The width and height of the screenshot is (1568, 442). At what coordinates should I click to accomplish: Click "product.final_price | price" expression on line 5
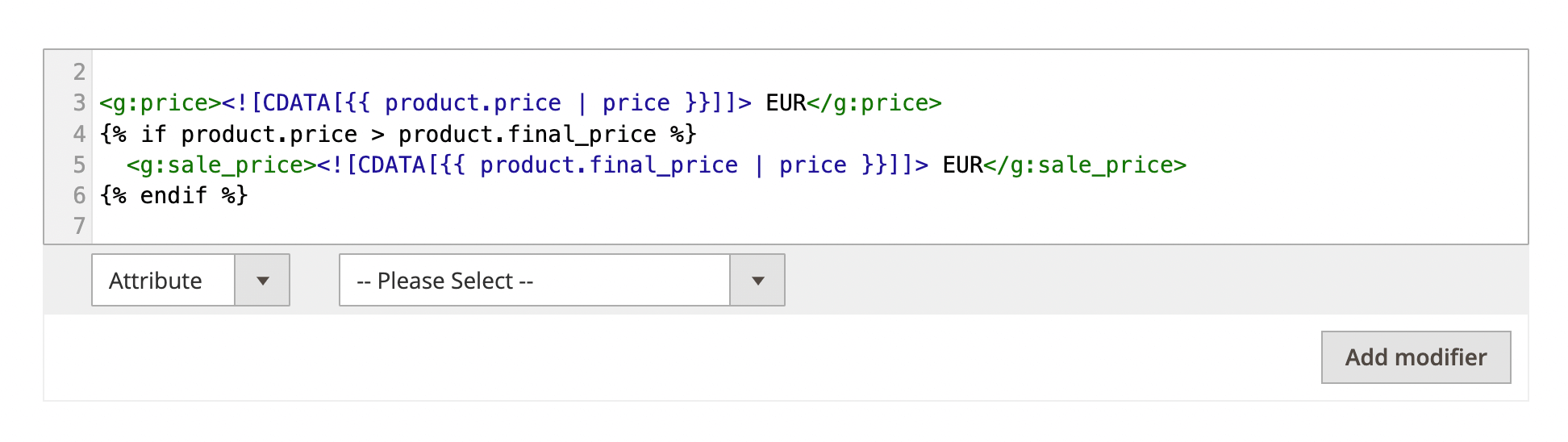coord(663,165)
